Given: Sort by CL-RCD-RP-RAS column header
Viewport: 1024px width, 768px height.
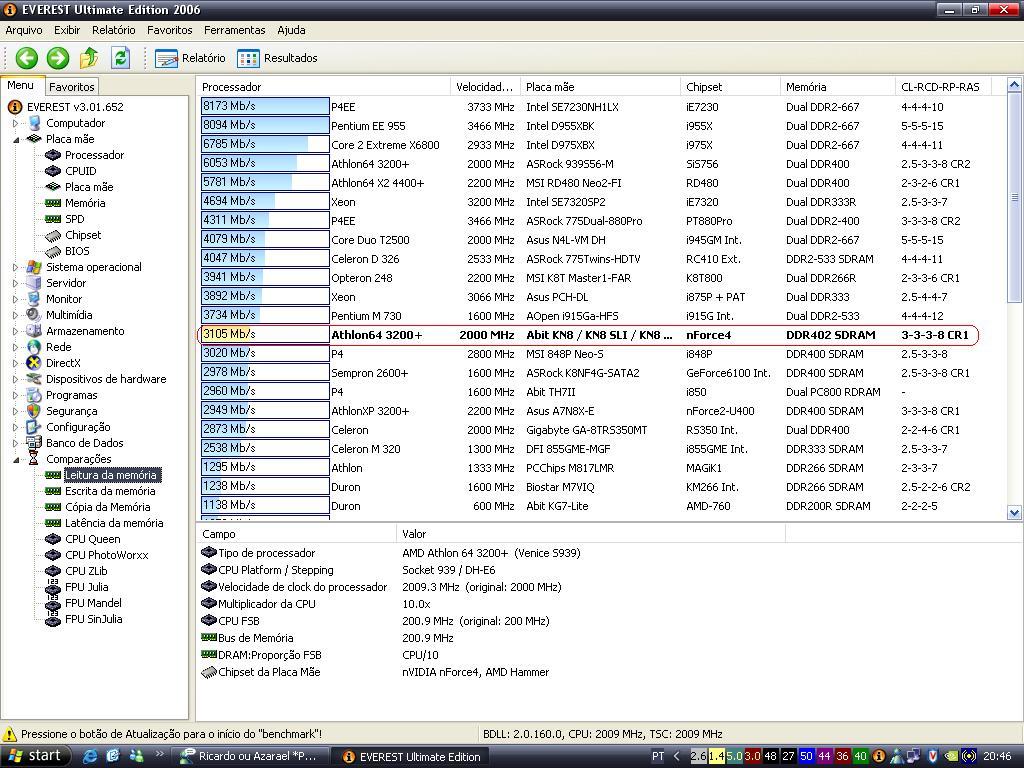Looking at the screenshot, I should (942, 87).
